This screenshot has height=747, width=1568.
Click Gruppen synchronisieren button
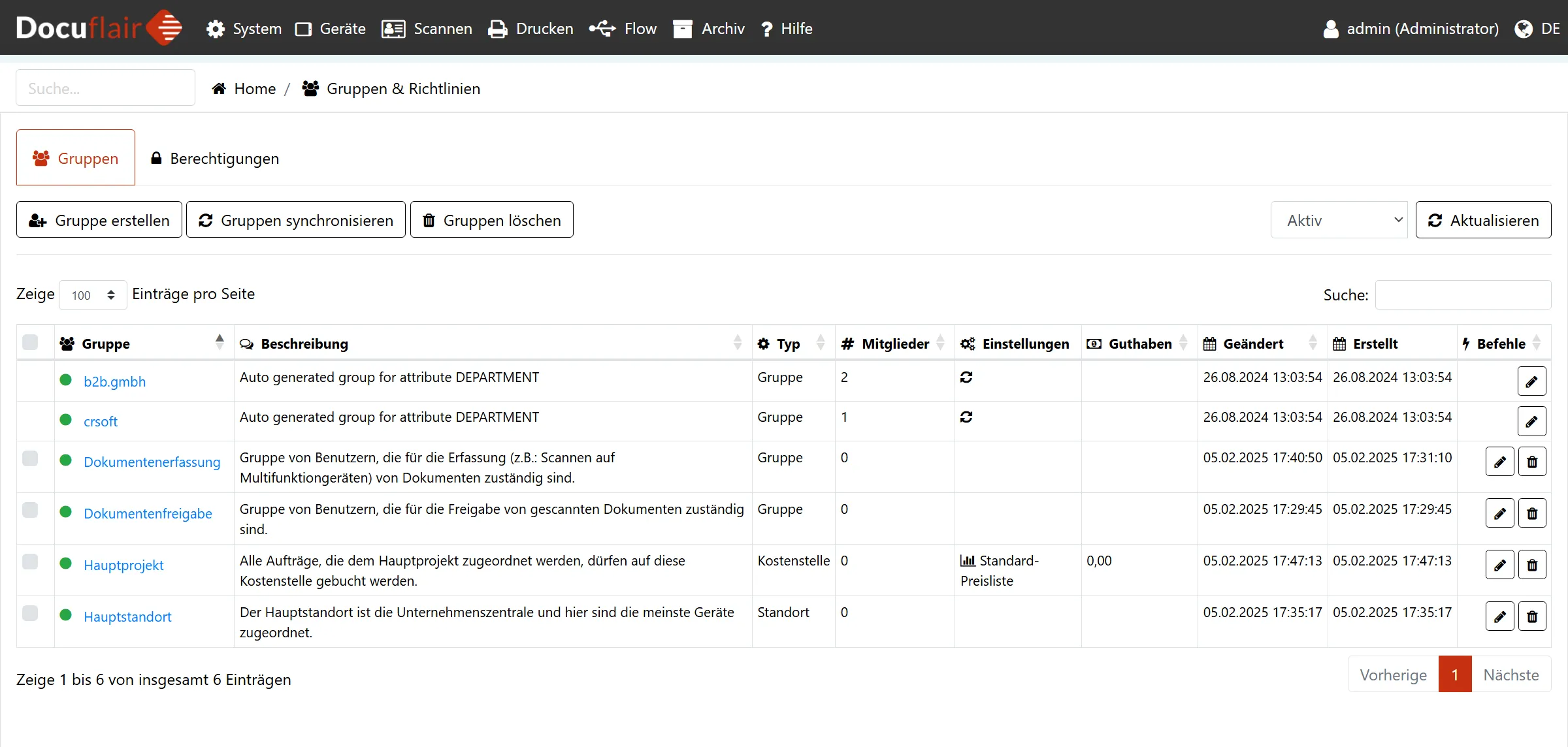point(296,221)
